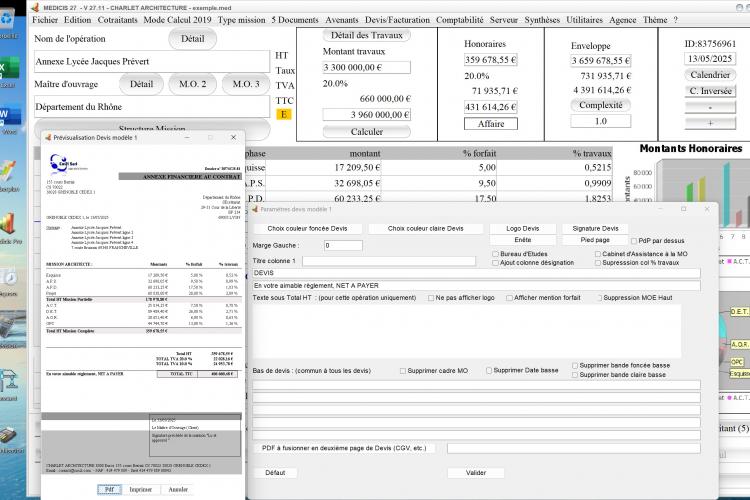Choose dark color via Choix couleur foncée Devis
The width and height of the screenshot is (750, 500).
pos(307,229)
